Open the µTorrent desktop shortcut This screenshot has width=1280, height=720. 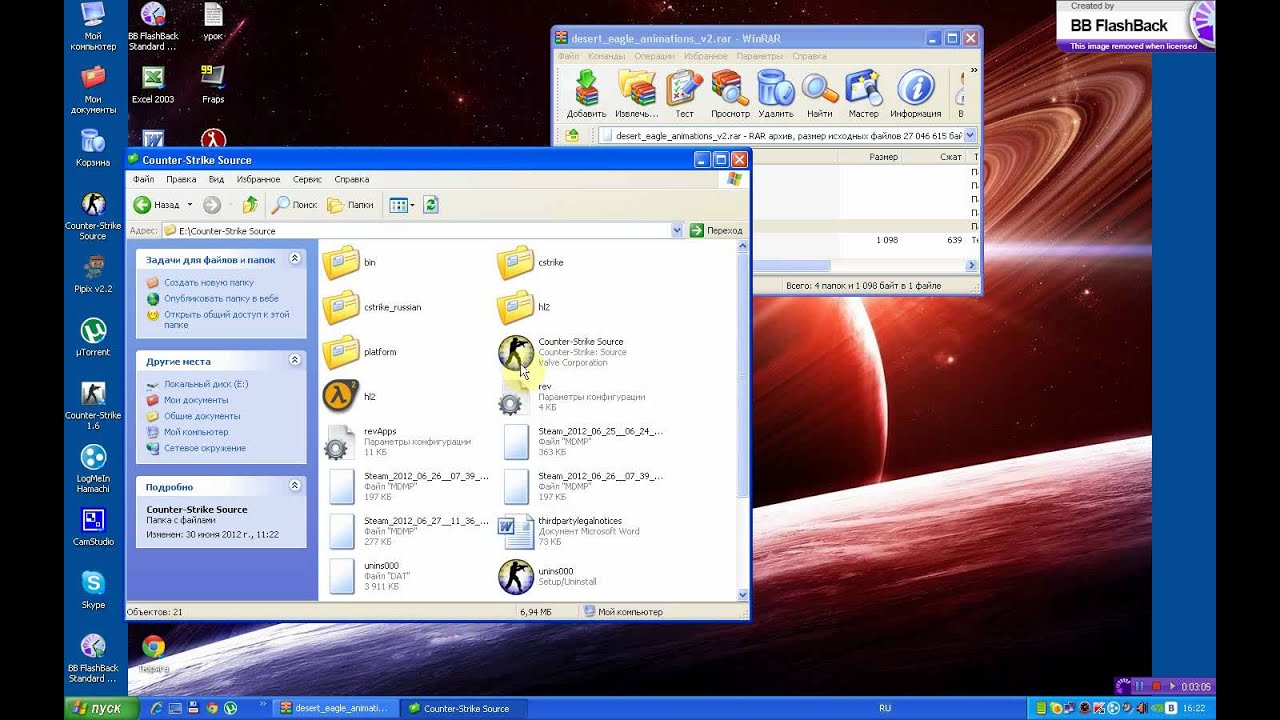click(x=93, y=337)
